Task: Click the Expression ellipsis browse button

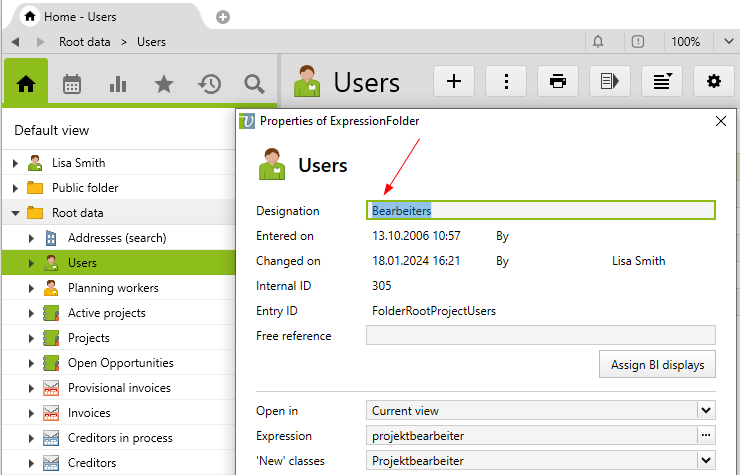Action: pyautogui.click(x=706, y=435)
